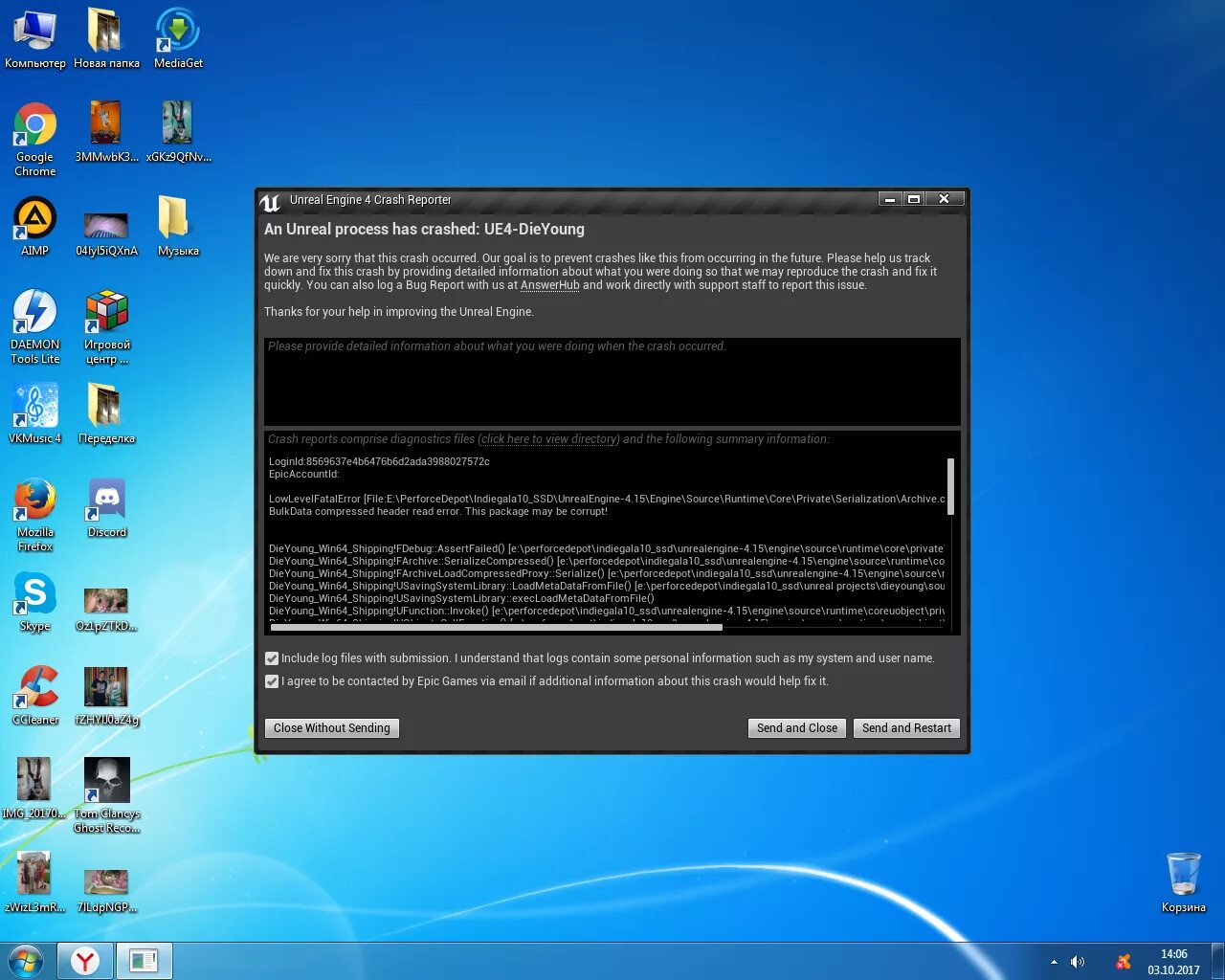Show hidden tray icons arrow
1225x980 pixels.
tap(1054, 962)
